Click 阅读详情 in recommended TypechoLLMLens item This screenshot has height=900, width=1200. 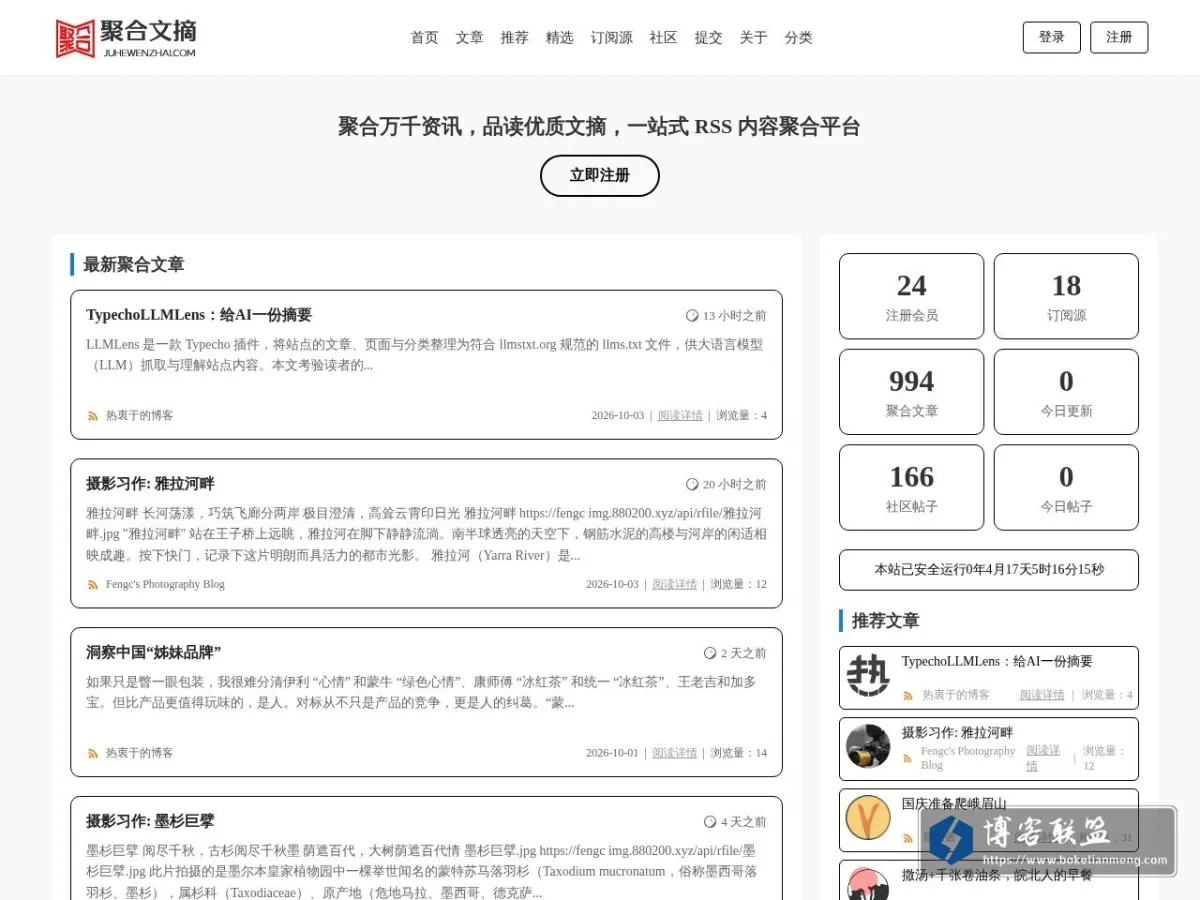(1042, 695)
